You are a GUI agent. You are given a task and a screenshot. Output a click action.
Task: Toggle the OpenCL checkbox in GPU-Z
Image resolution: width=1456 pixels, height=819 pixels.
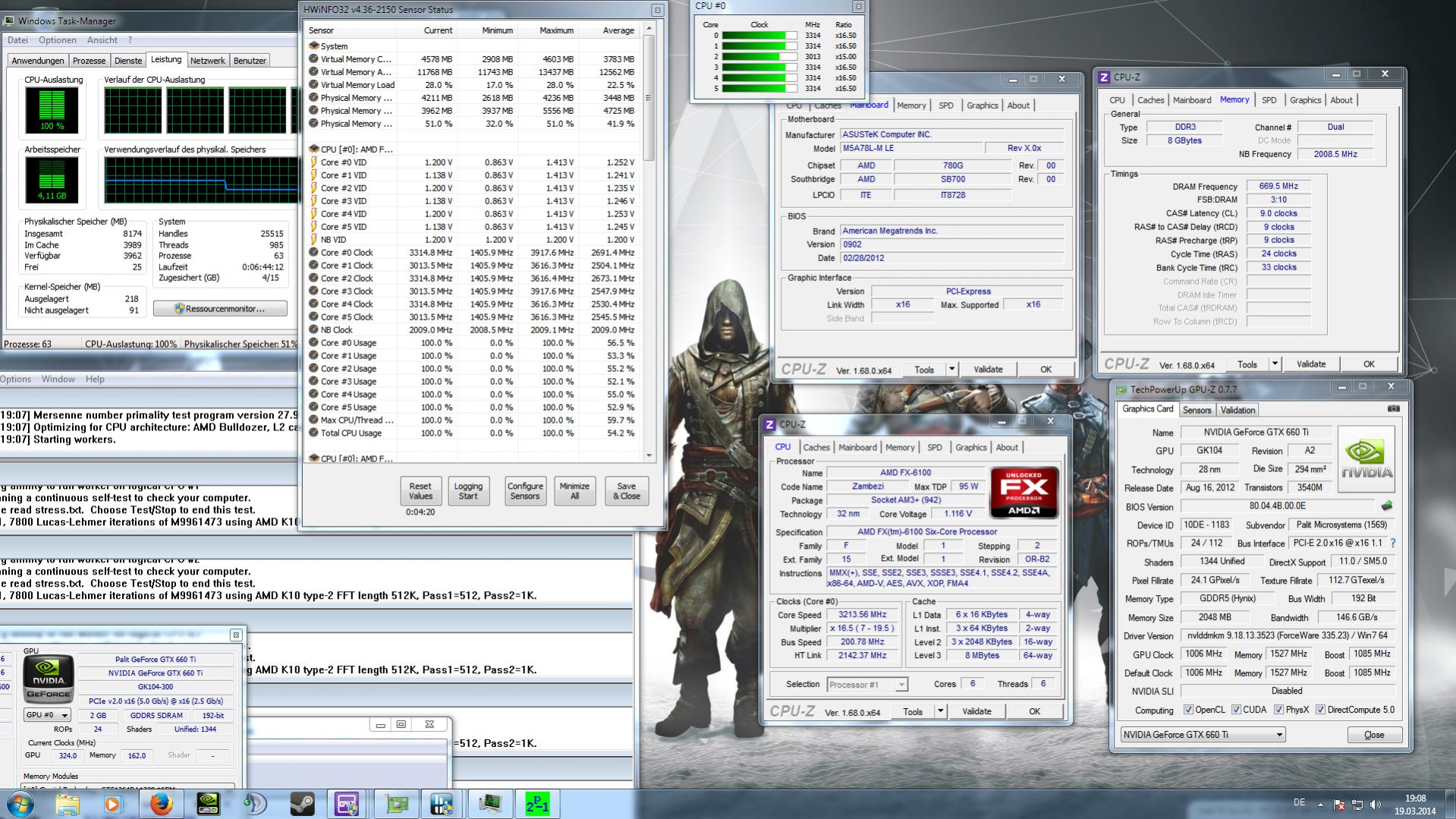coord(1188,710)
